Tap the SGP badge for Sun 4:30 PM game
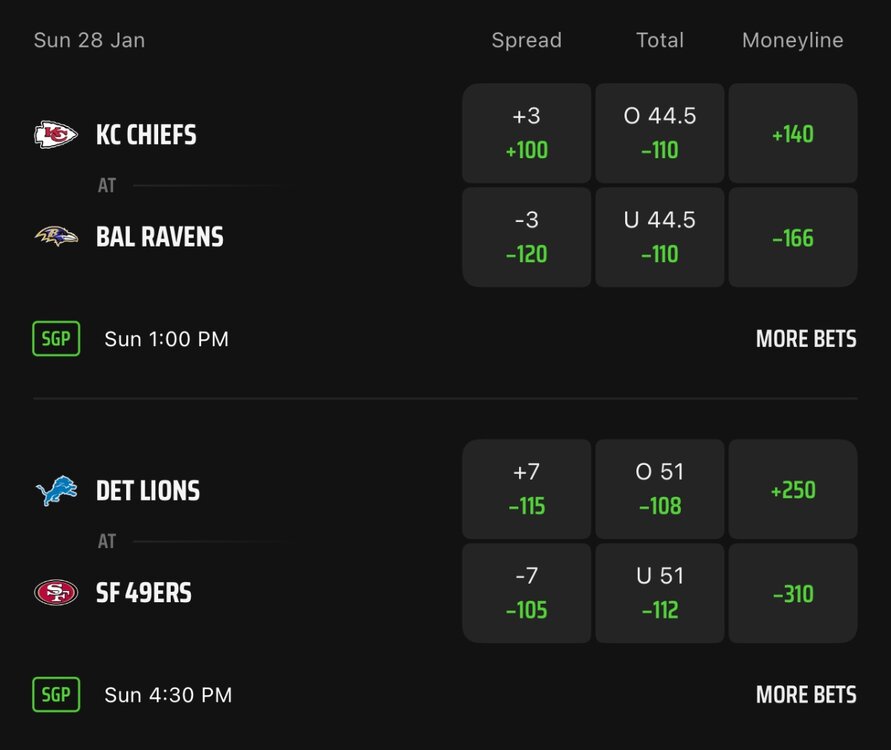891x750 pixels. pyautogui.click(x=55, y=695)
